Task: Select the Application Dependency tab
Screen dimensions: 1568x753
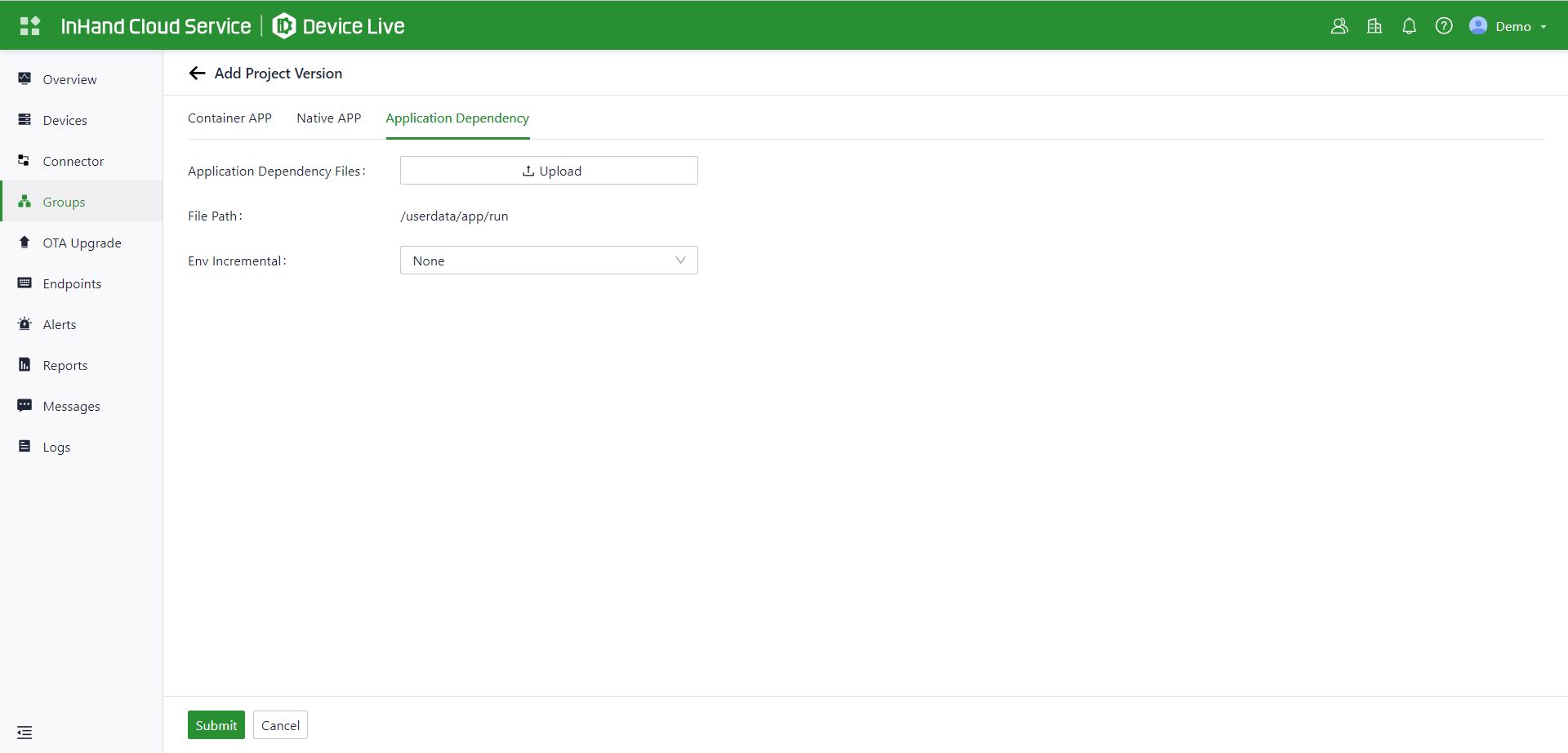Action: tap(457, 118)
